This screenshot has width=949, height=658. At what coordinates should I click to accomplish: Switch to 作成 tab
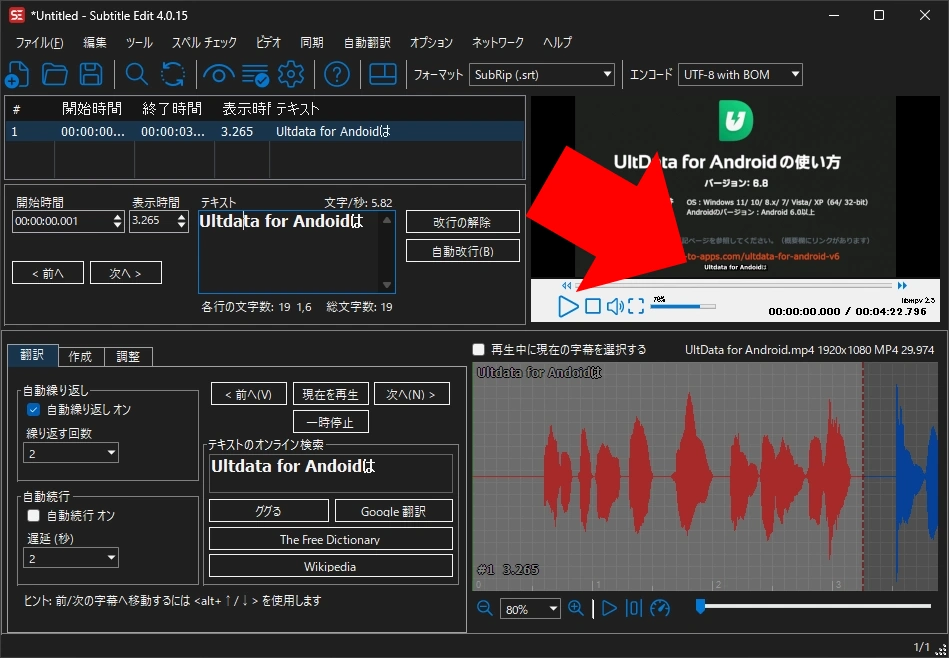80,357
